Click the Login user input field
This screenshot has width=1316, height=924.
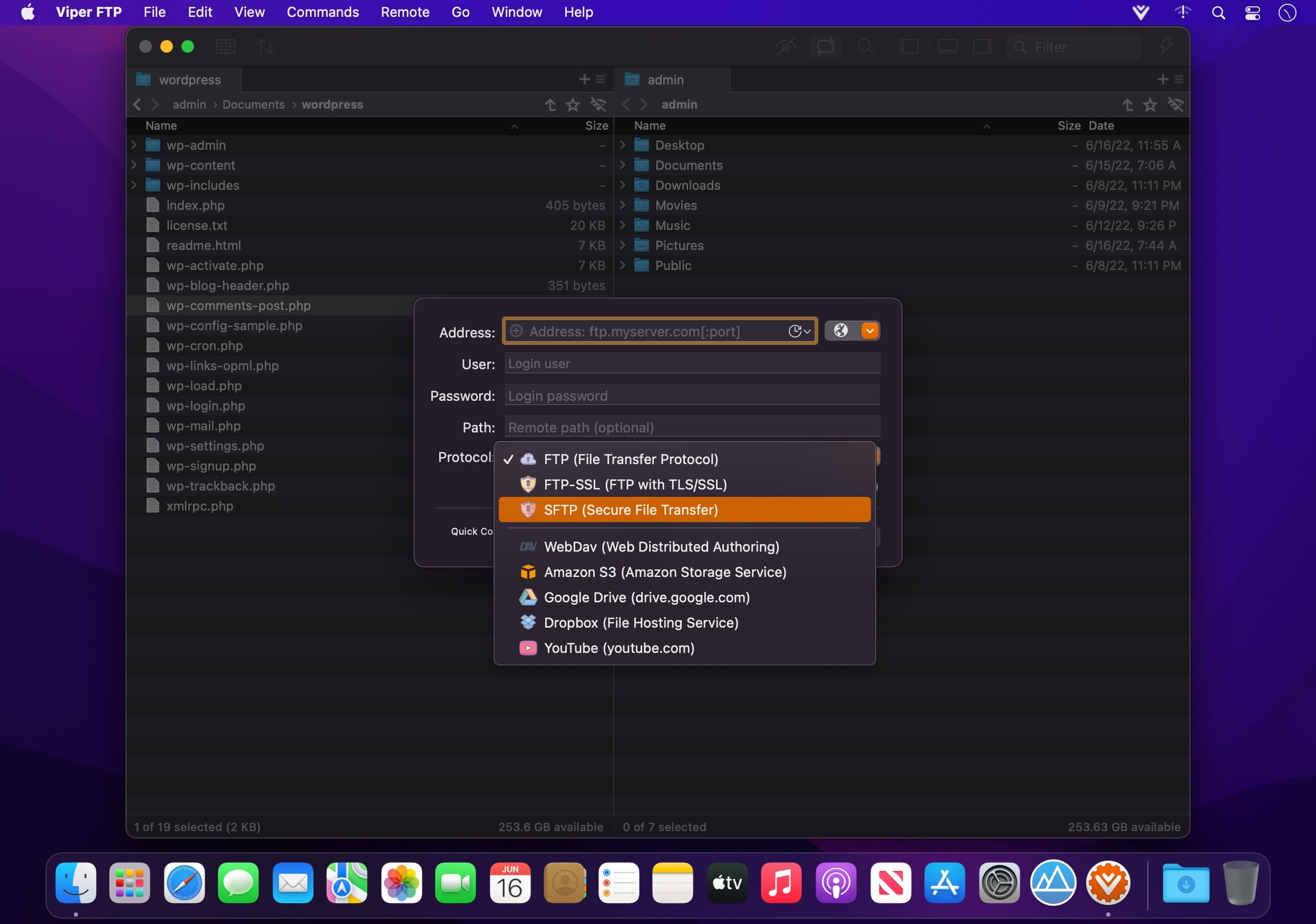point(692,363)
